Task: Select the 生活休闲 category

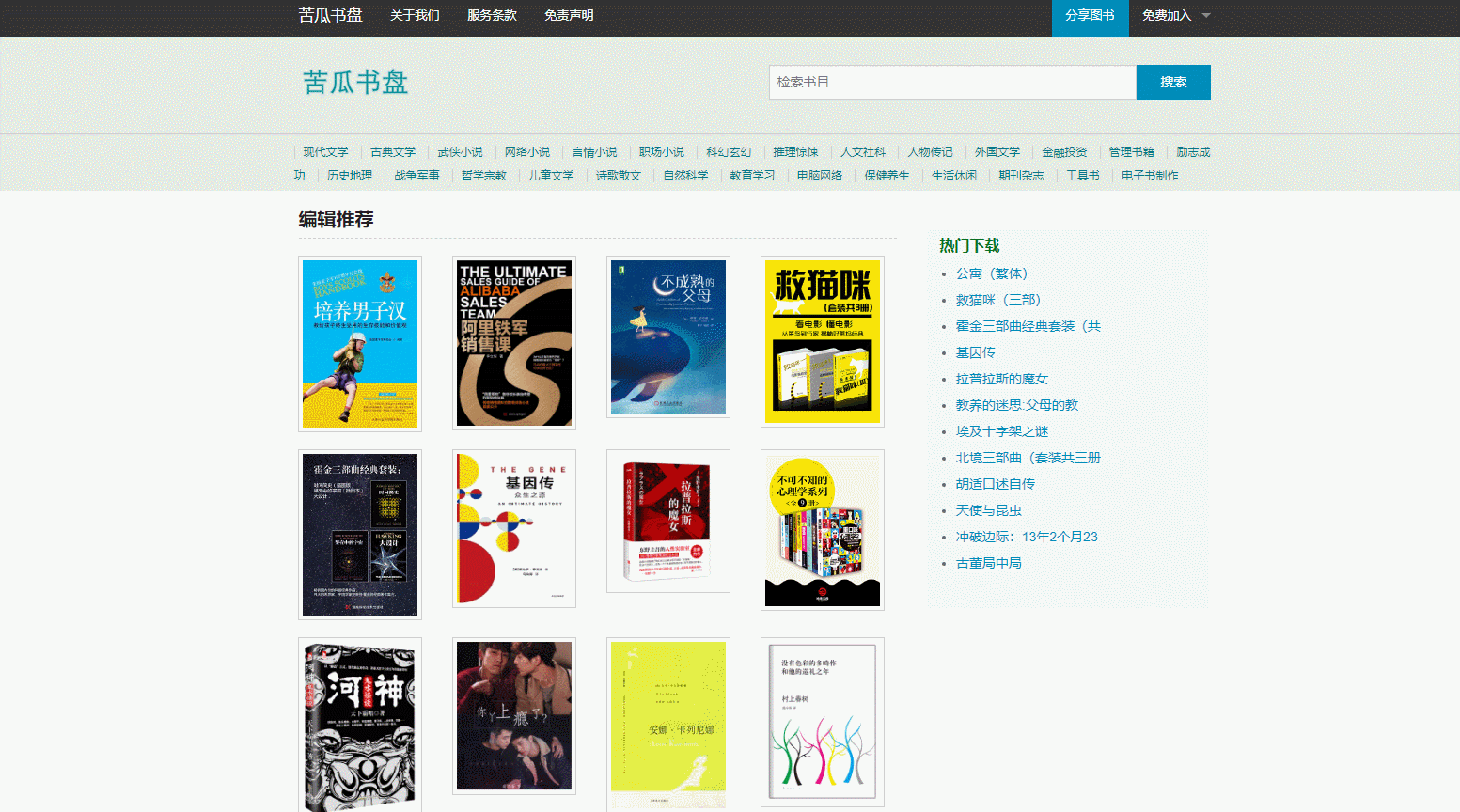Action: [x=954, y=176]
